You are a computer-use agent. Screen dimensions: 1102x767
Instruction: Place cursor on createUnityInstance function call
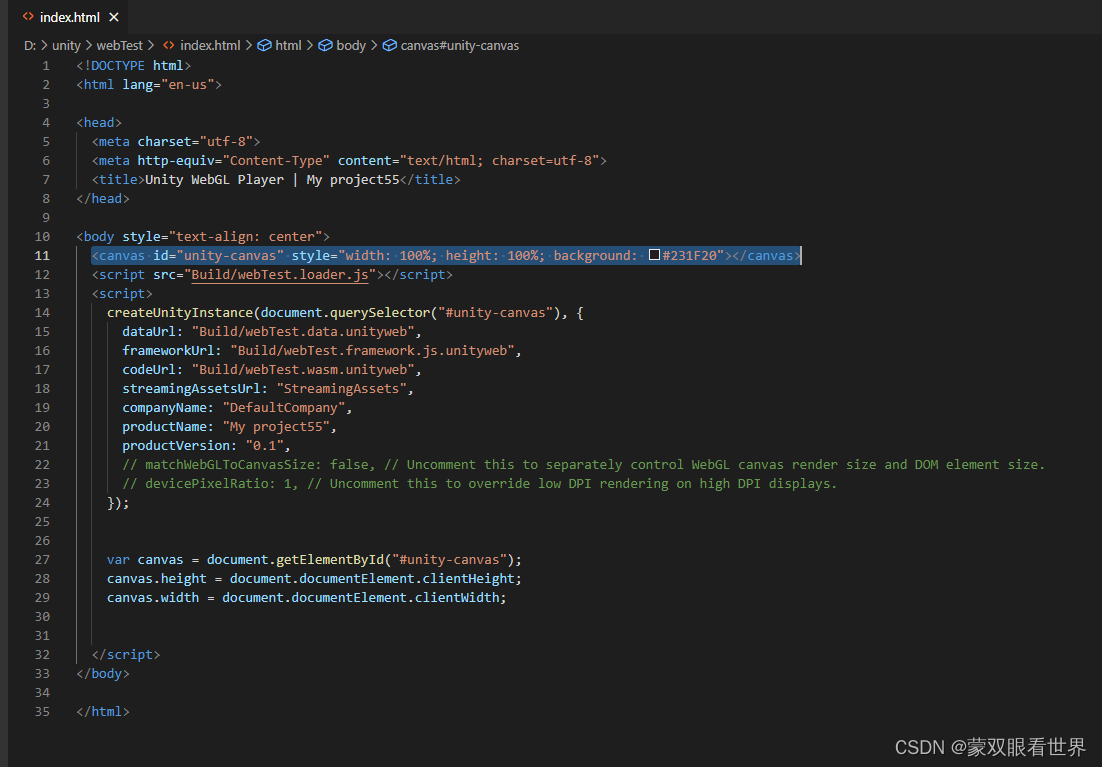180,313
